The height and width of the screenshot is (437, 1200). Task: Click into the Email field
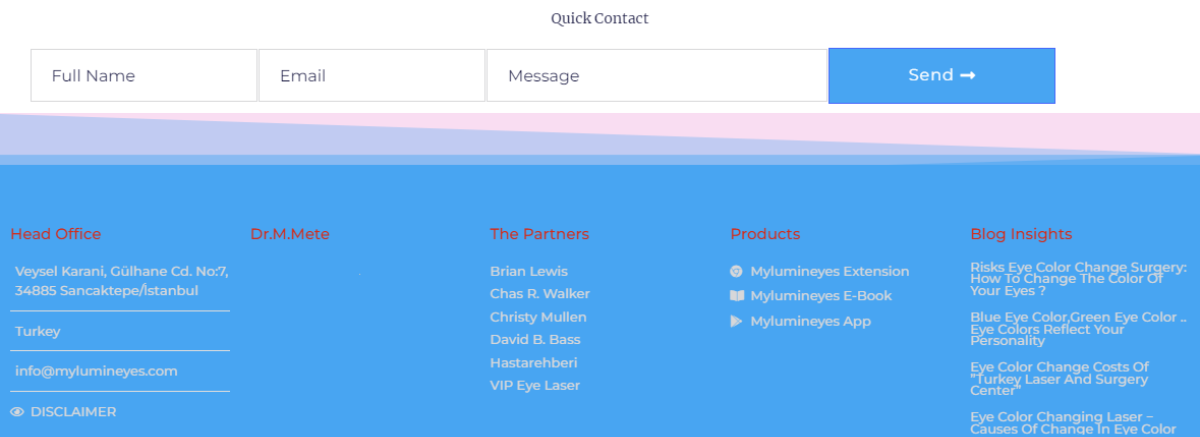372,76
